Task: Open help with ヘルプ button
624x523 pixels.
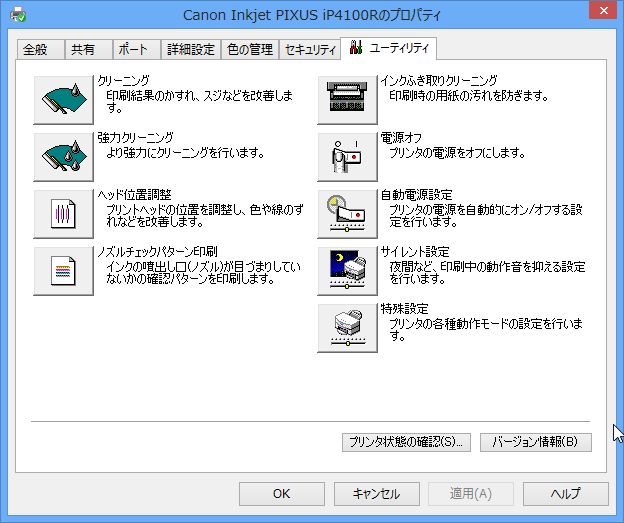Action: [x=566, y=494]
